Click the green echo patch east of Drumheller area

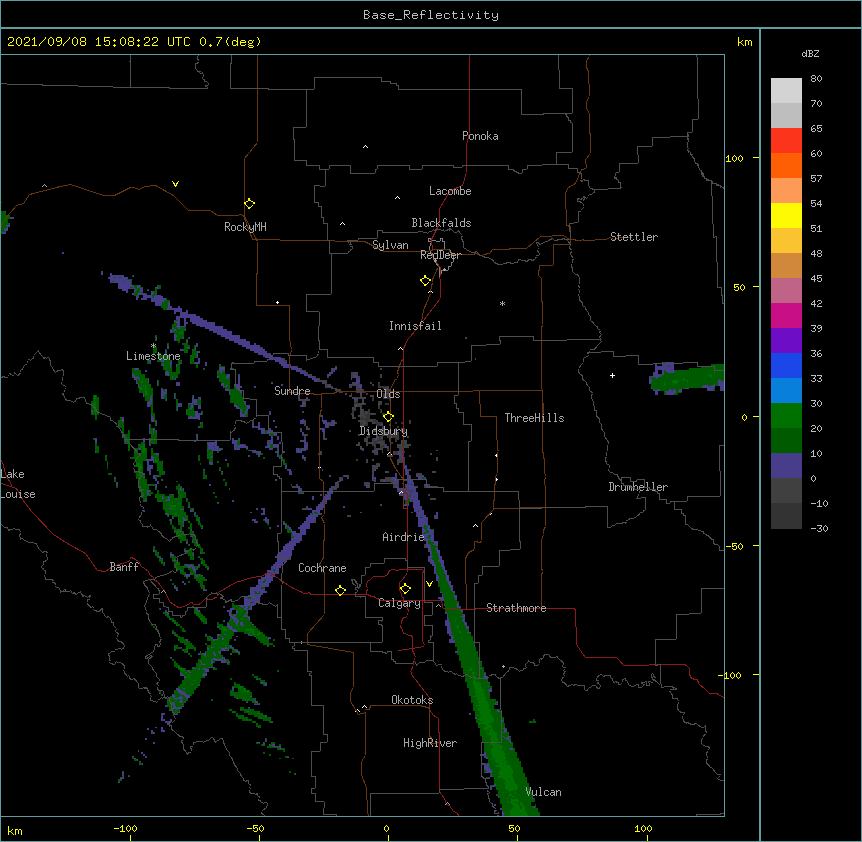[x=687, y=378]
